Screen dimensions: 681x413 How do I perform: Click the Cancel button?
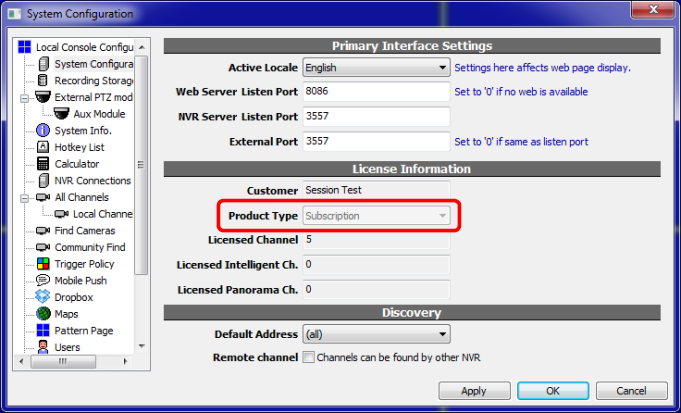pyautogui.click(x=631, y=391)
